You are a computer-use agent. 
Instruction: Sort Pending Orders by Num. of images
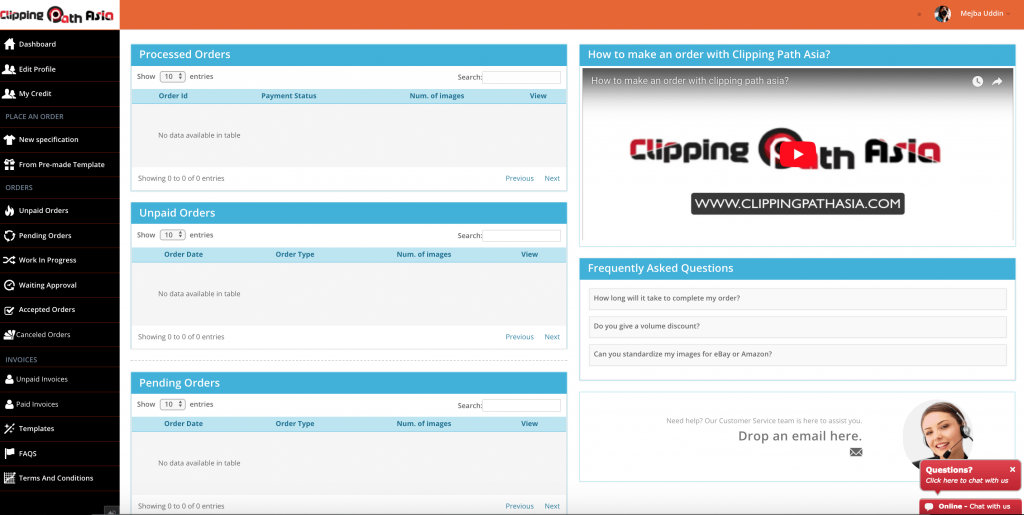(x=424, y=424)
